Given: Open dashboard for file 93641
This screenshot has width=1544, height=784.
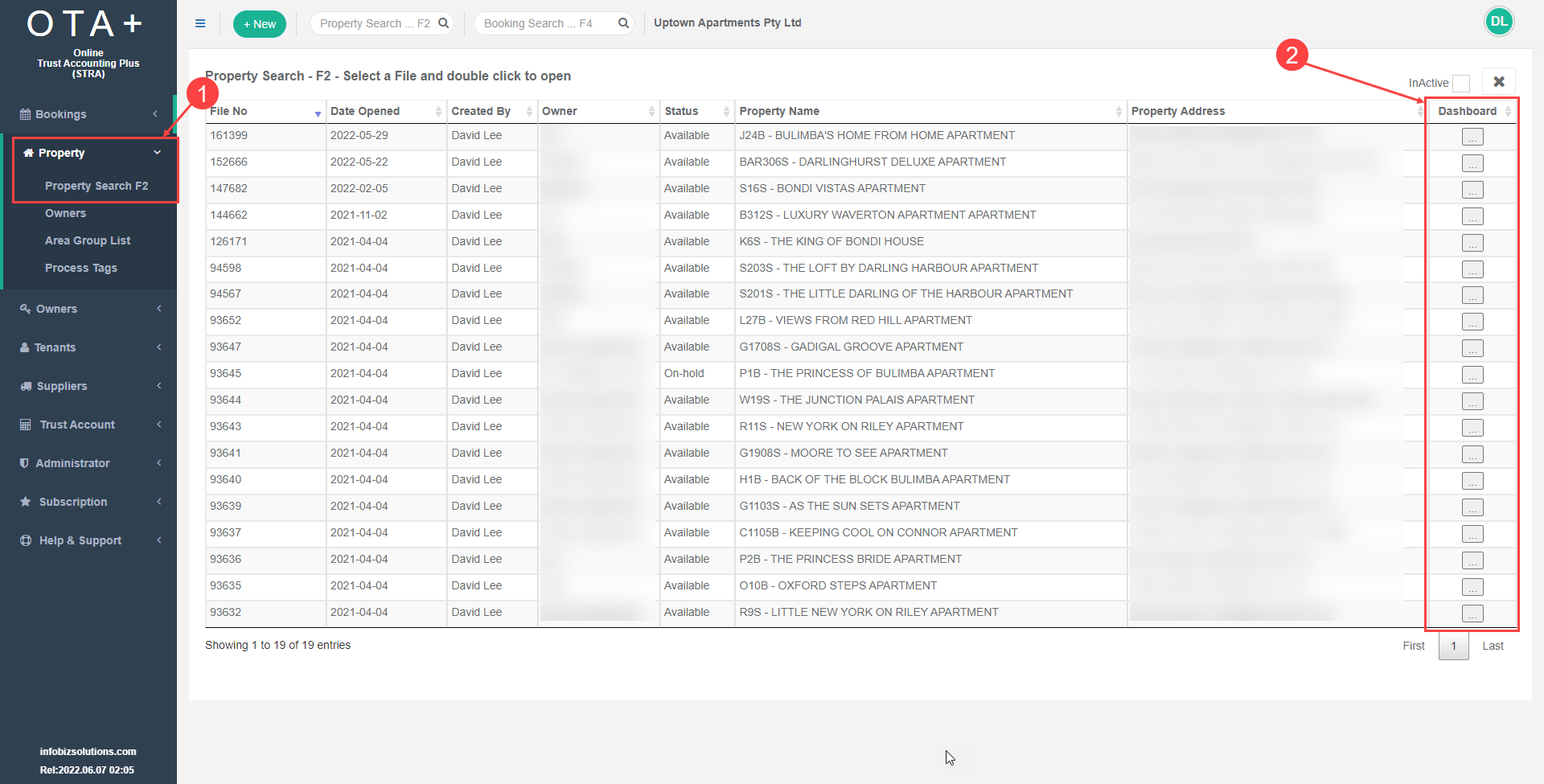Looking at the screenshot, I should [1472, 455].
